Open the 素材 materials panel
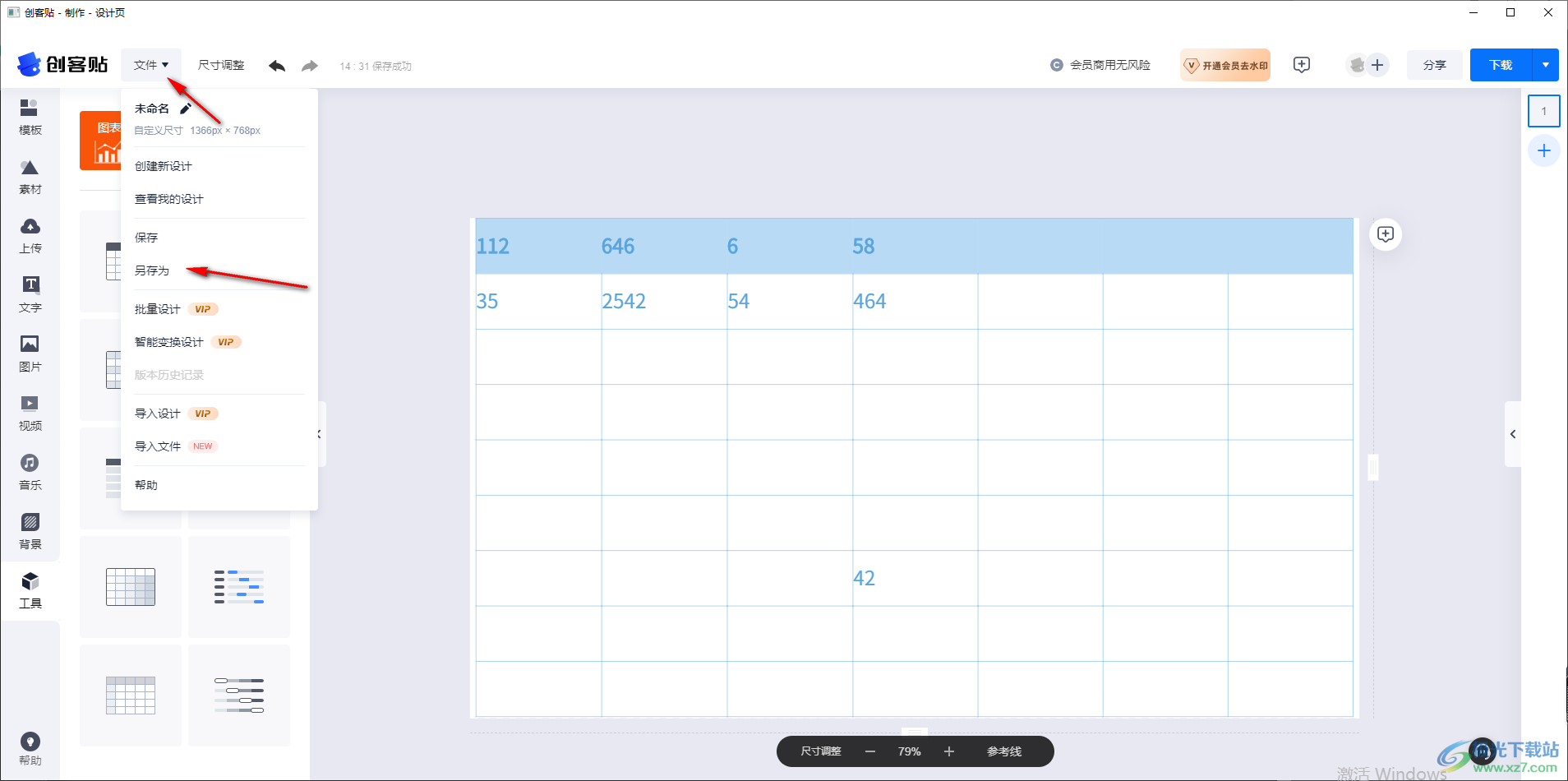This screenshot has height=781, width=1568. tap(30, 177)
